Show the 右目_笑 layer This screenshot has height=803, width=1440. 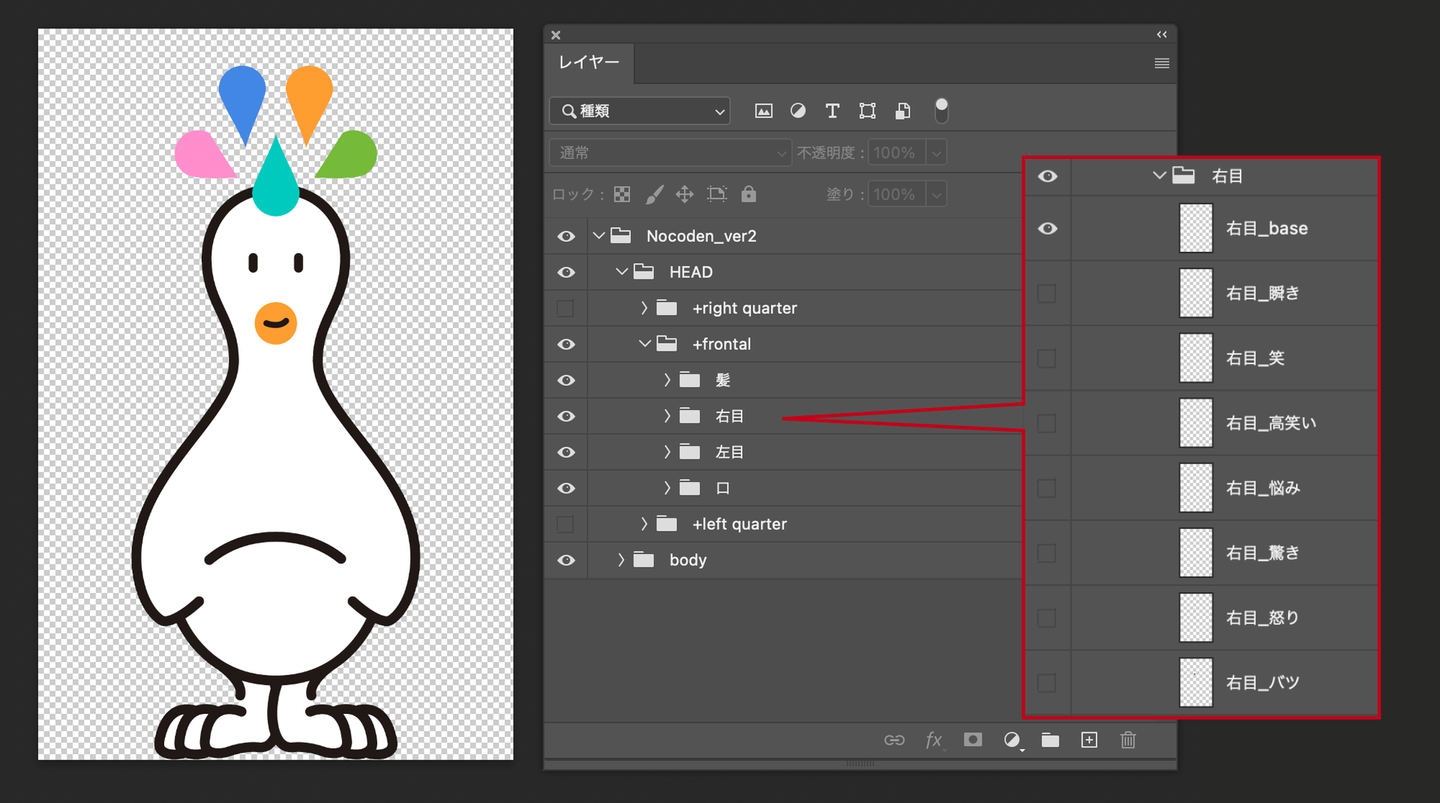1047,358
